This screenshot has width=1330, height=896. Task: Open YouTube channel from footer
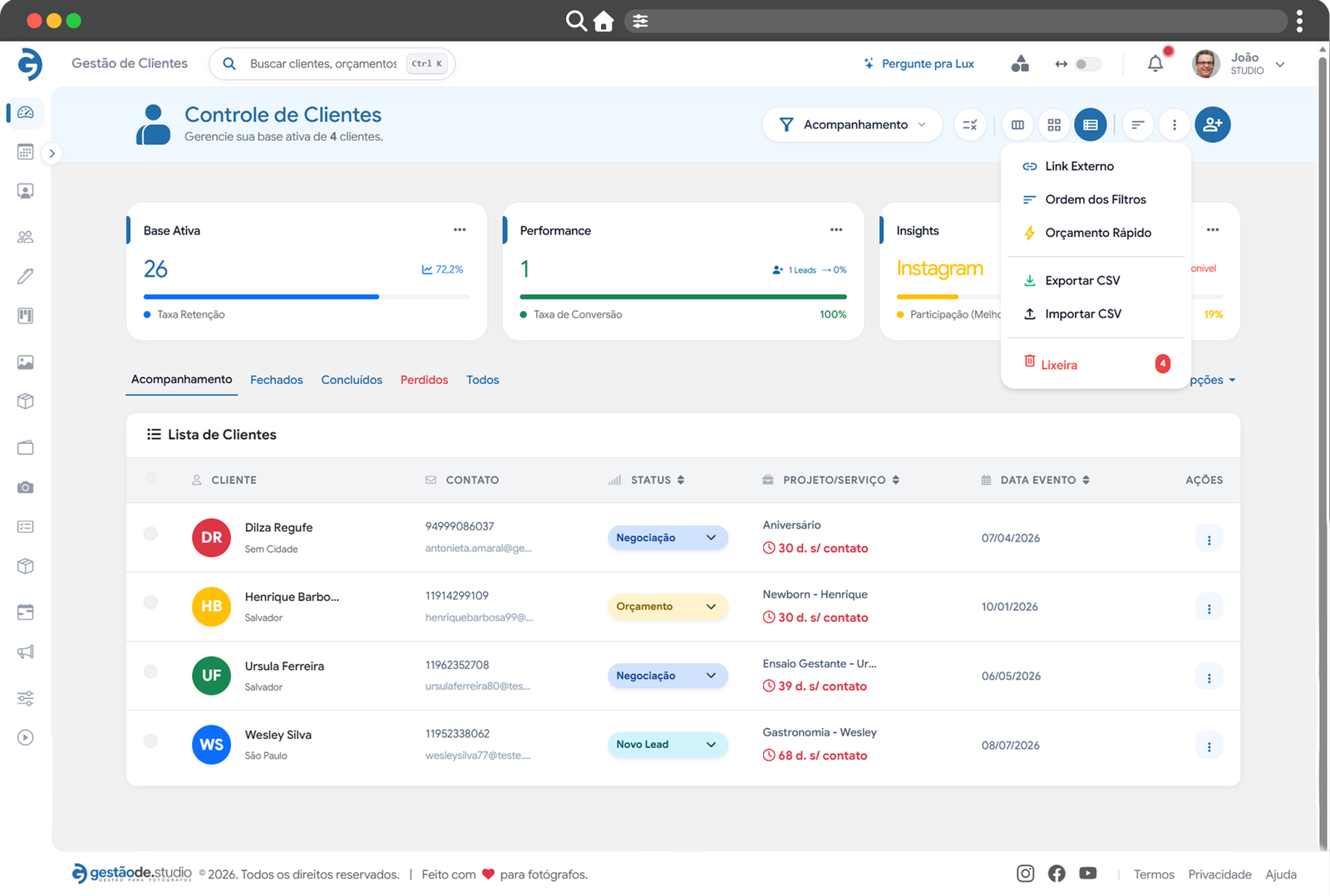tap(1088, 874)
